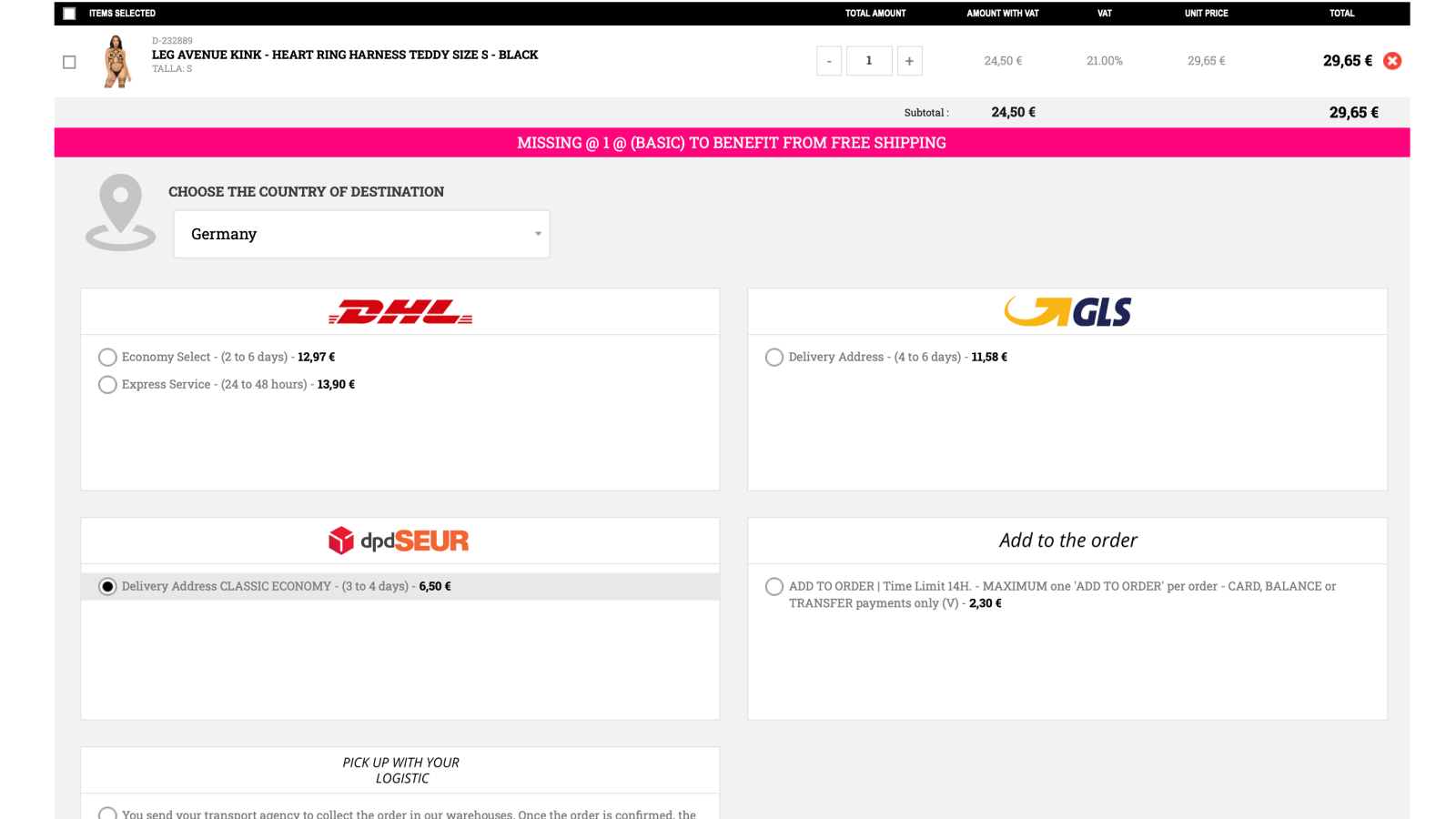Select DHL Express Service shipping option
Viewport: 1456px width, 819px height.
pos(107,384)
